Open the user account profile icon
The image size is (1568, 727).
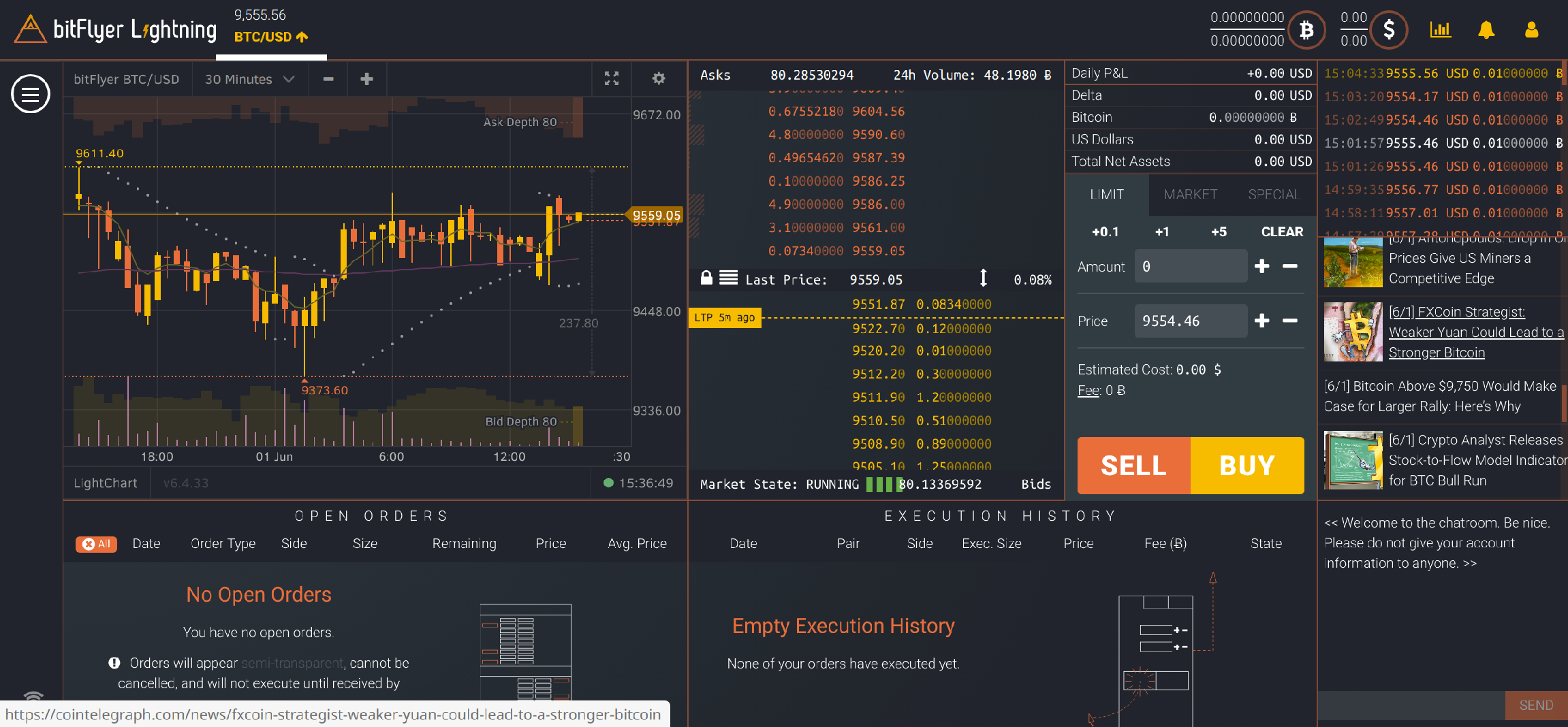point(1531,30)
